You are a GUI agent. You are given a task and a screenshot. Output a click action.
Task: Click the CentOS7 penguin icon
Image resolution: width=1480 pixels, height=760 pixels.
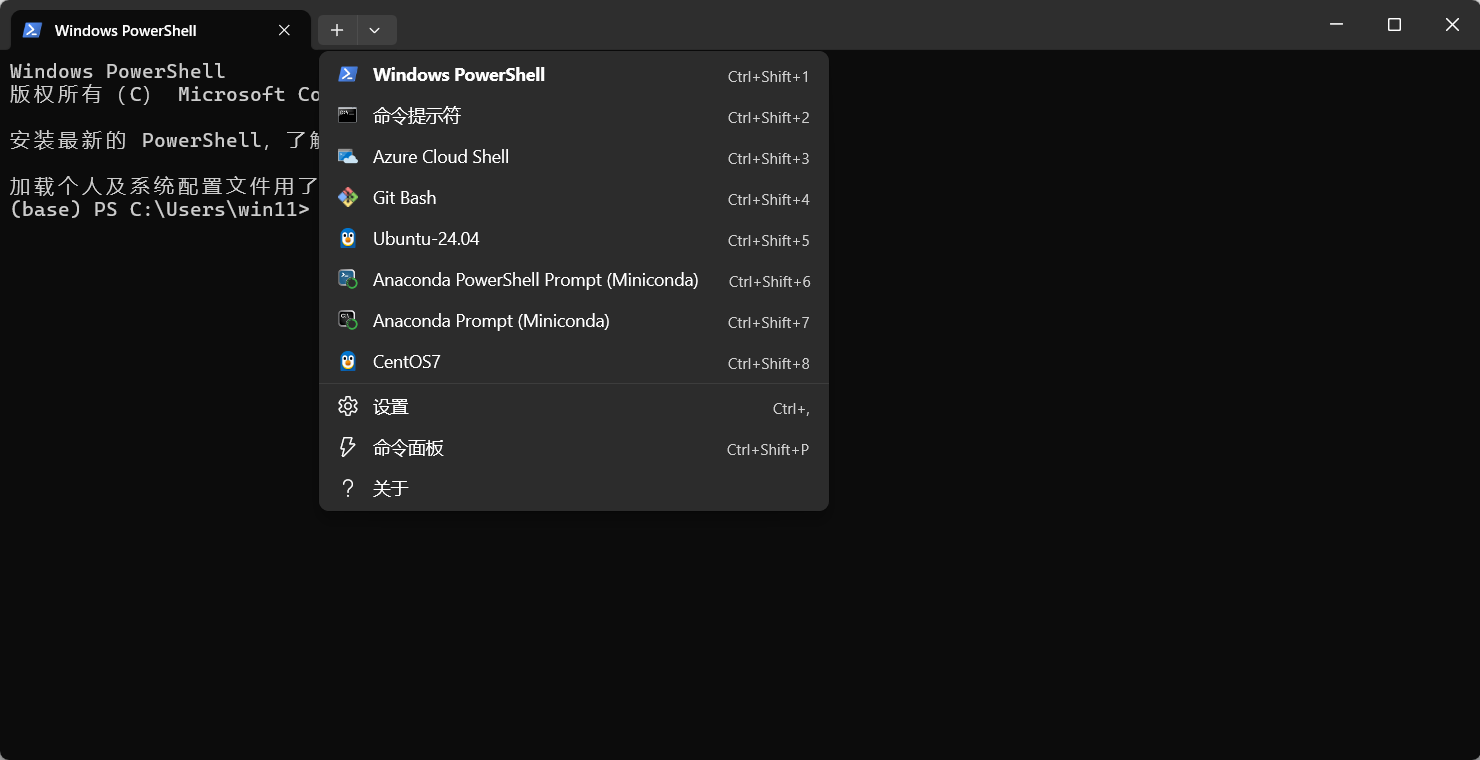[348, 361]
